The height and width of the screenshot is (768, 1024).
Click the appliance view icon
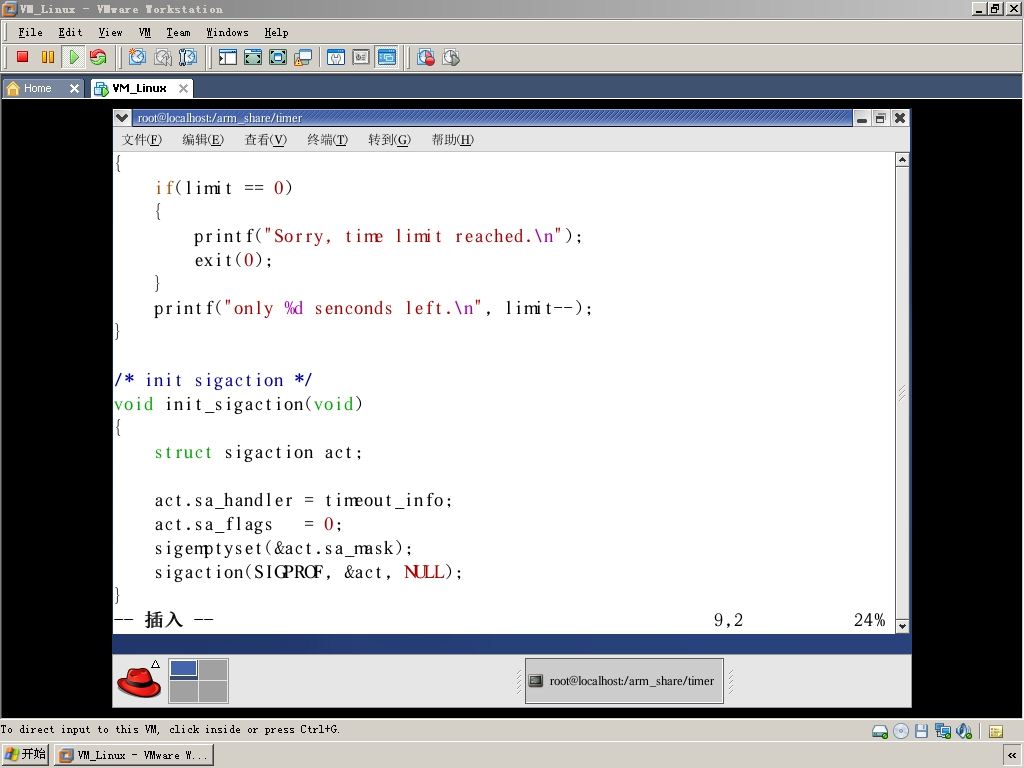361,57
